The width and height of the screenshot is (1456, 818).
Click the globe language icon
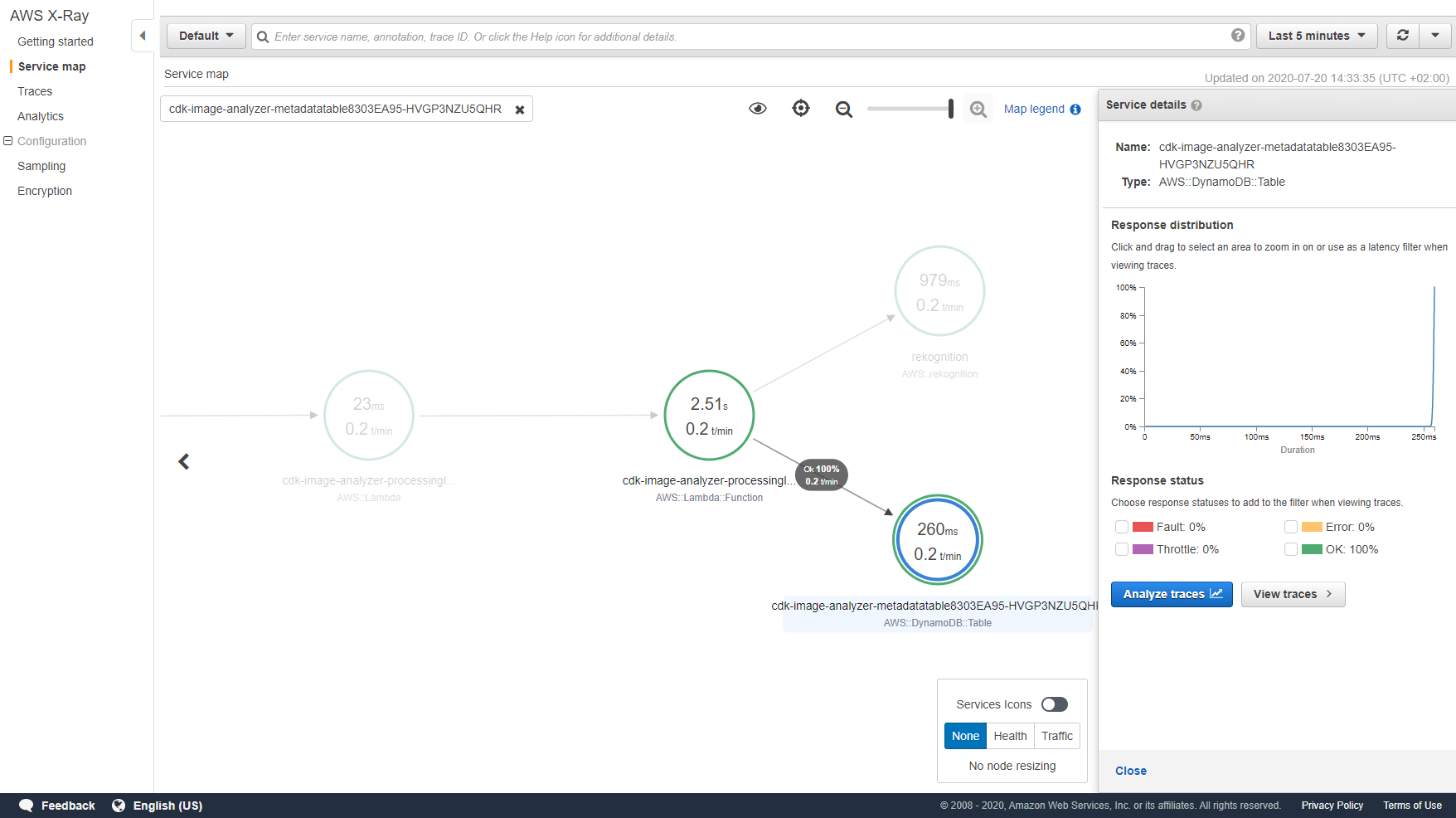coord(119,806)
